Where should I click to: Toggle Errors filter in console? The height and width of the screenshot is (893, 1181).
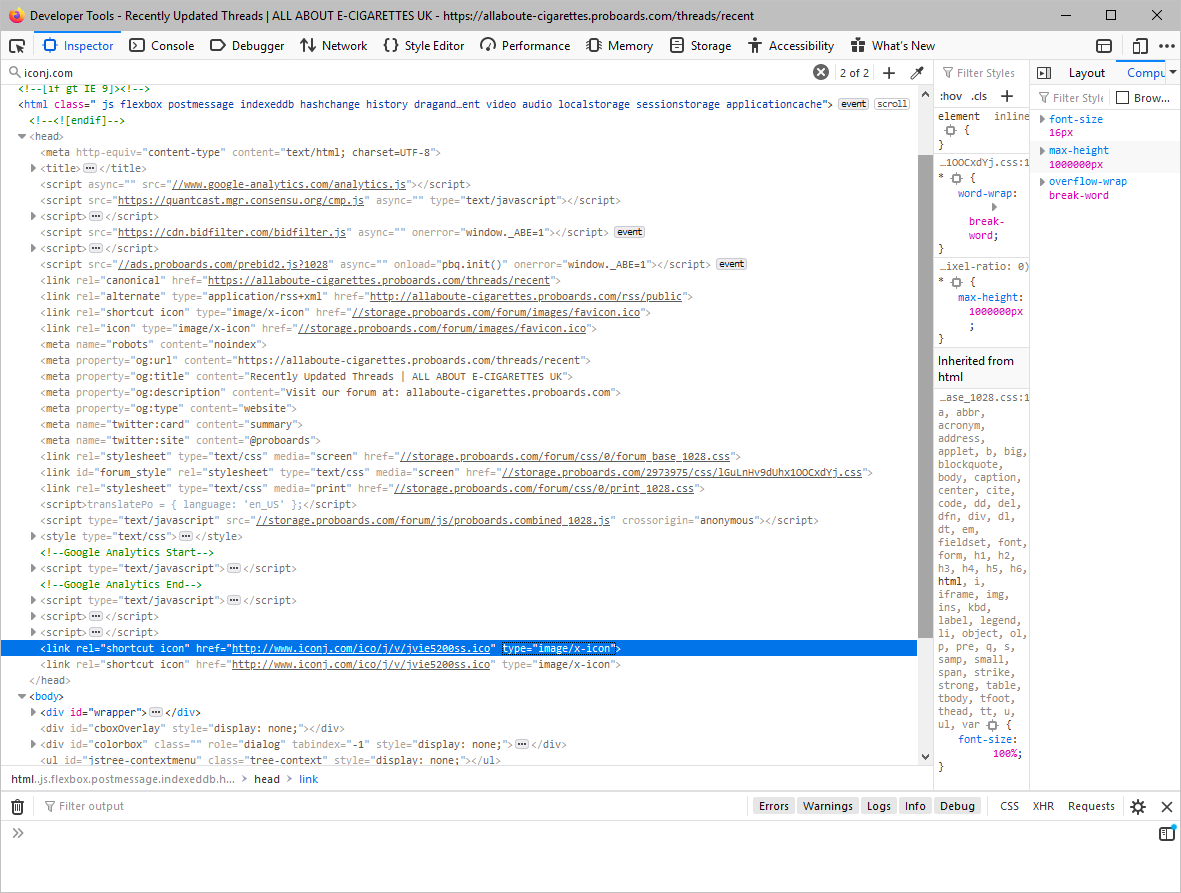click(x=774, y=806)
